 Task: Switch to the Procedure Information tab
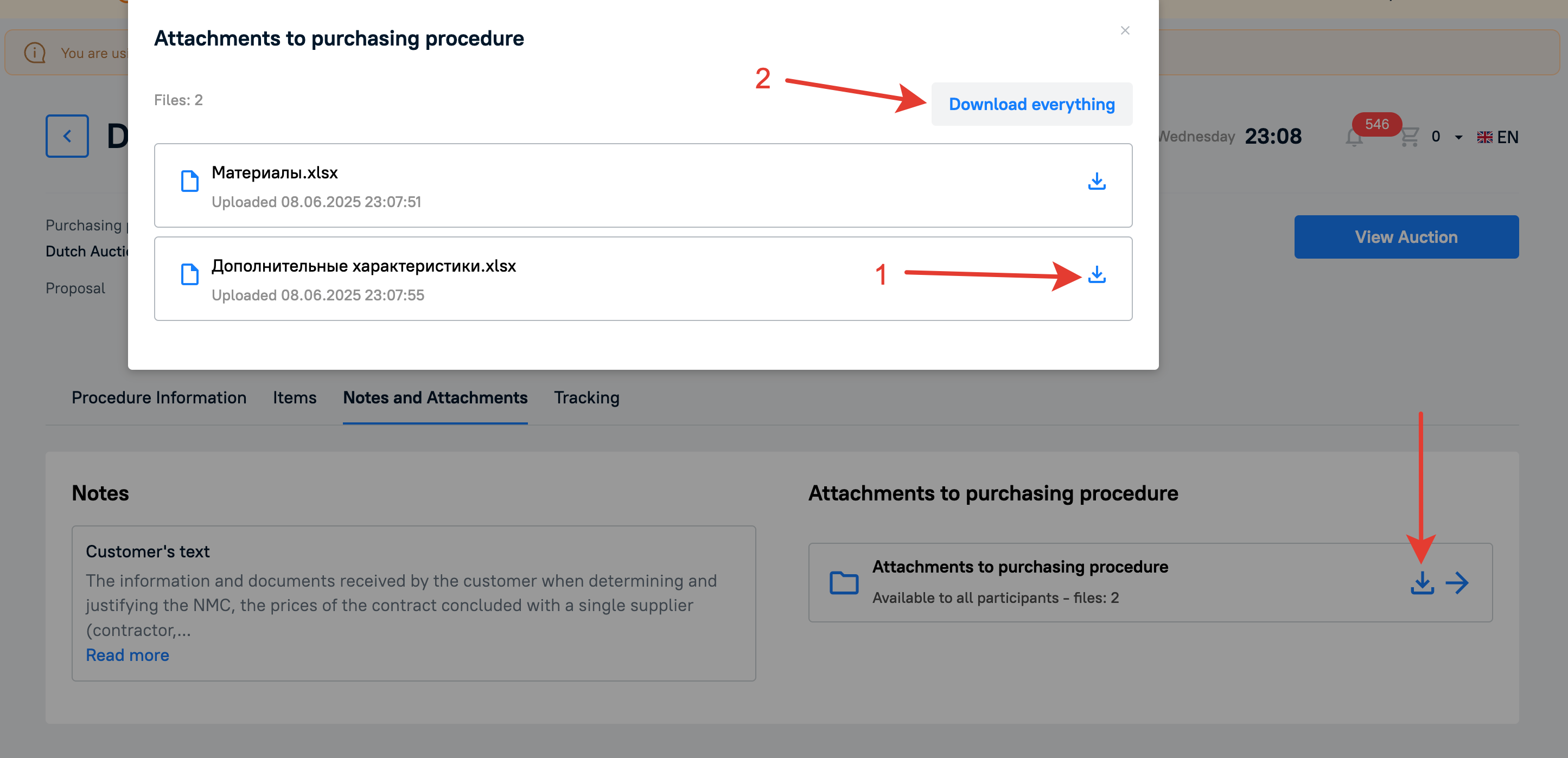click(x=159, y=398)
